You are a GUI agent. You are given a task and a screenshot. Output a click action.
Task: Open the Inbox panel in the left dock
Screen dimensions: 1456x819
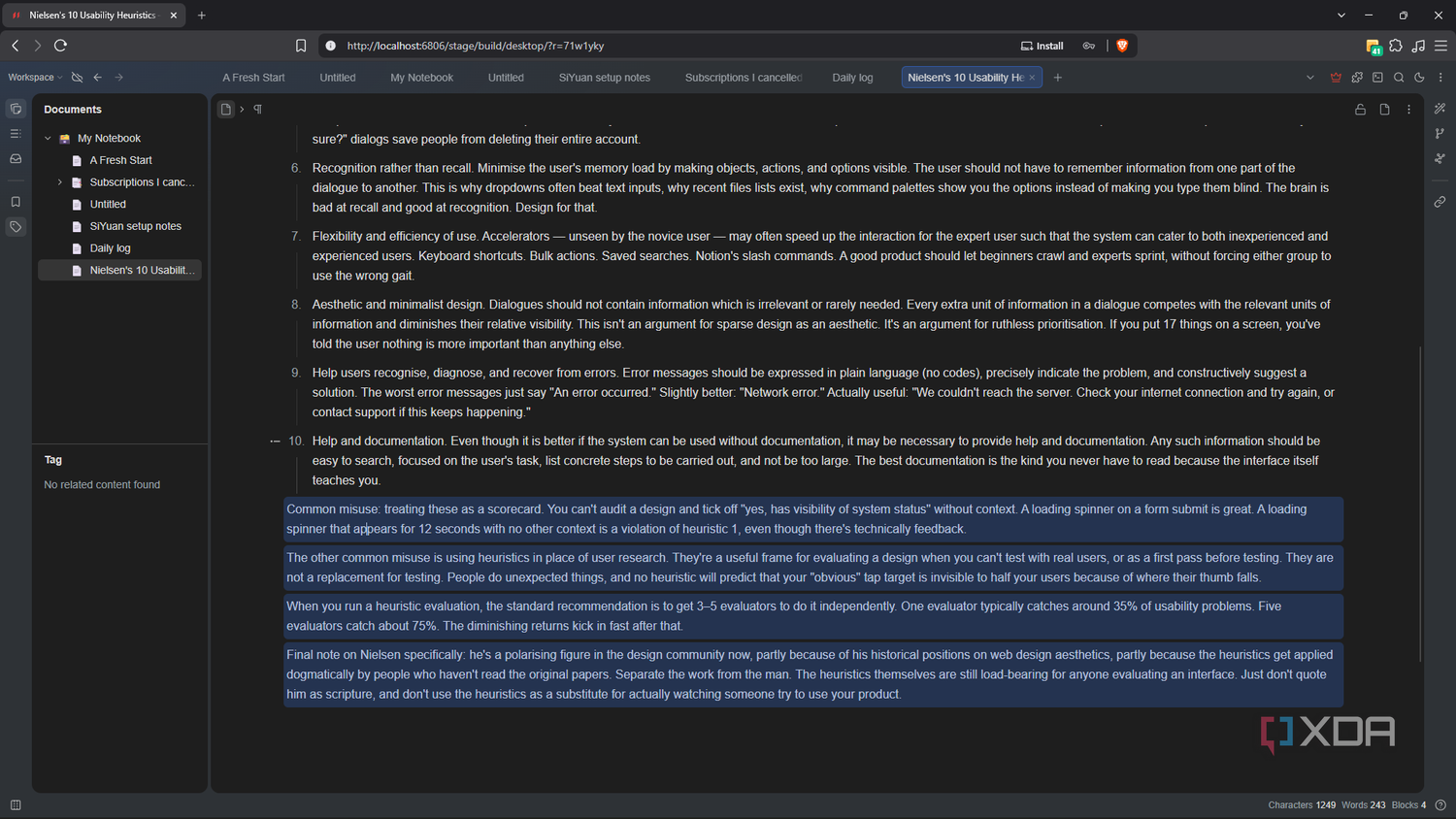16,158
